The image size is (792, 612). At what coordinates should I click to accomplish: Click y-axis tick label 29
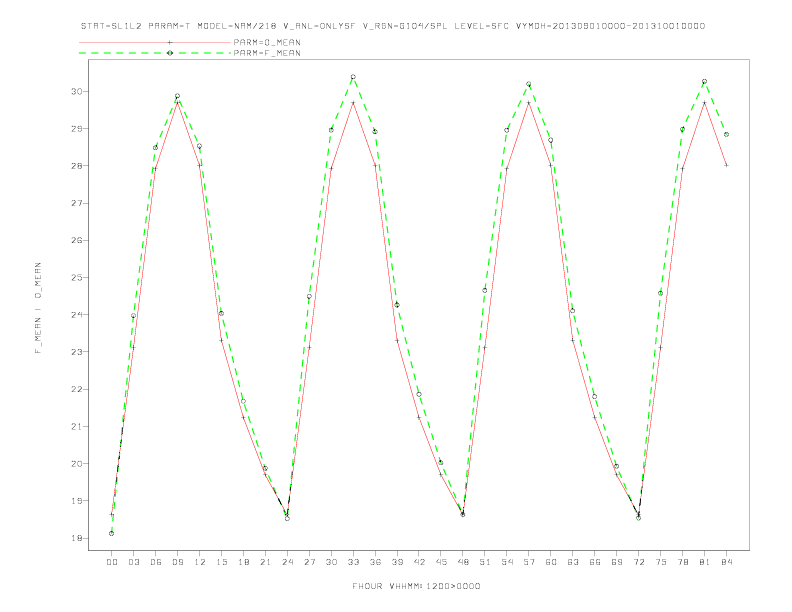coord(76,129)
